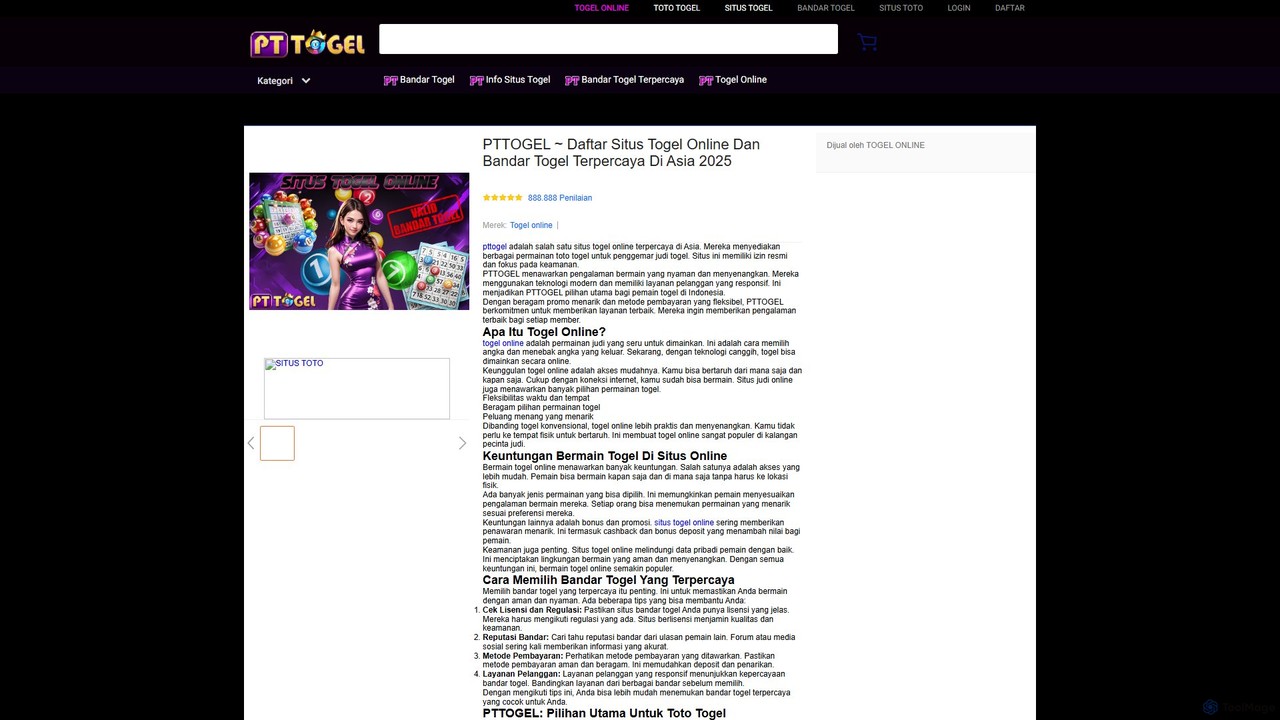
Task: Open the Bandar Togel Terpercaya link
Action: click(x=625, y=80)
